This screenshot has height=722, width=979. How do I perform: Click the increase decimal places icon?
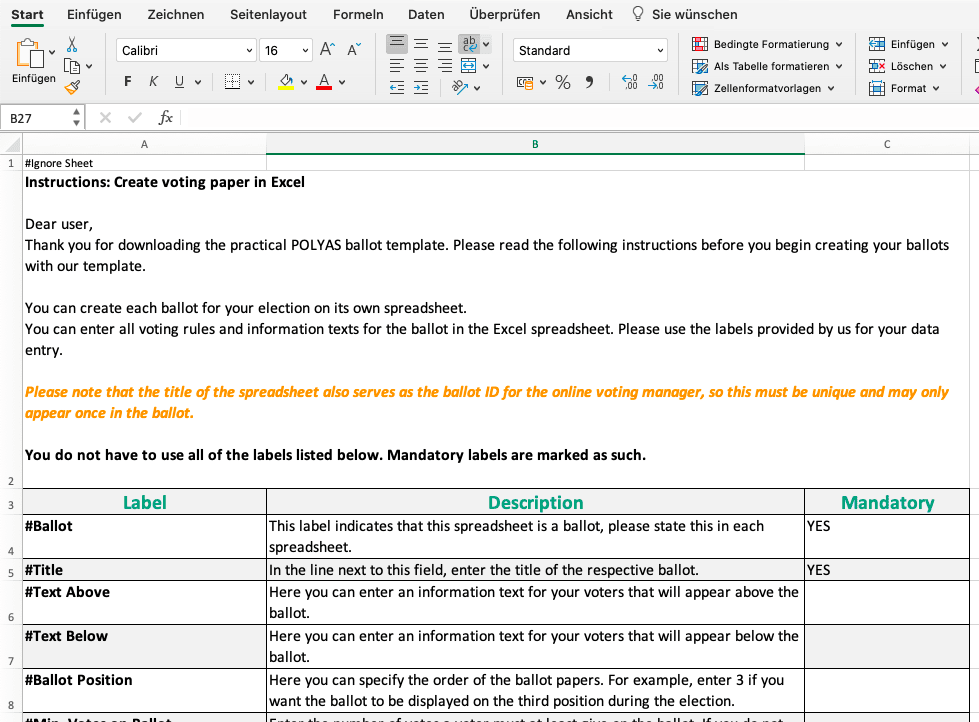point(629,82)
